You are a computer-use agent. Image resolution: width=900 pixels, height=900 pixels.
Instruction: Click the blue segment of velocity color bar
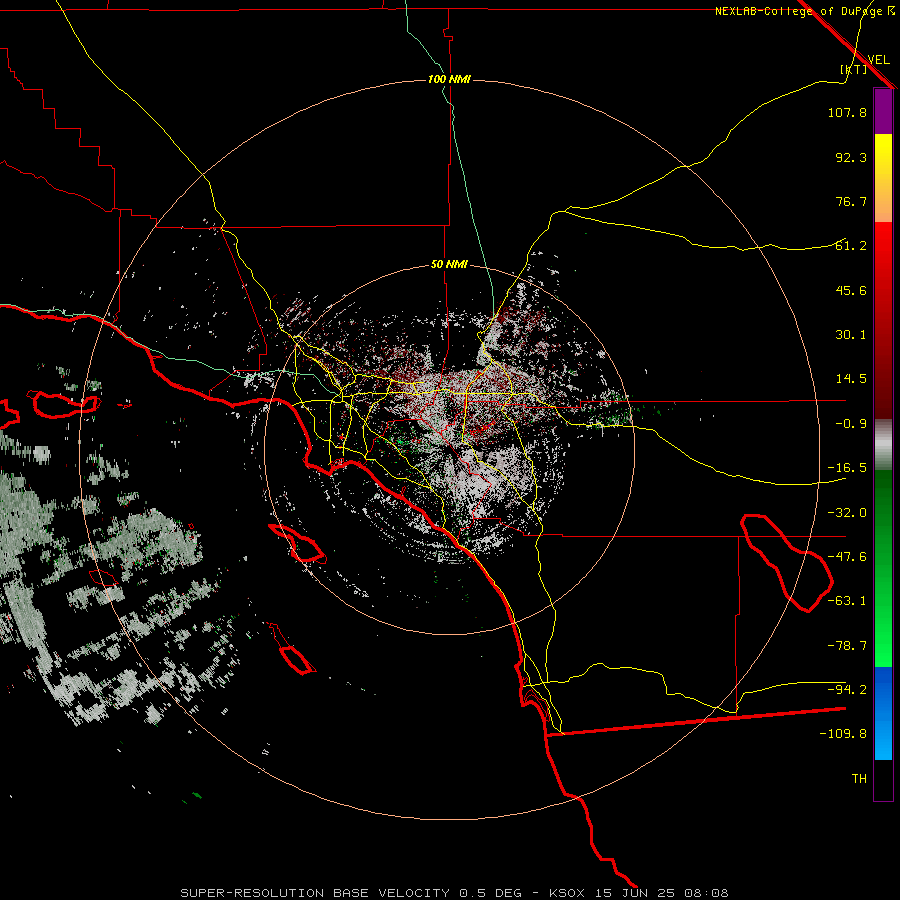click(883, 713)
